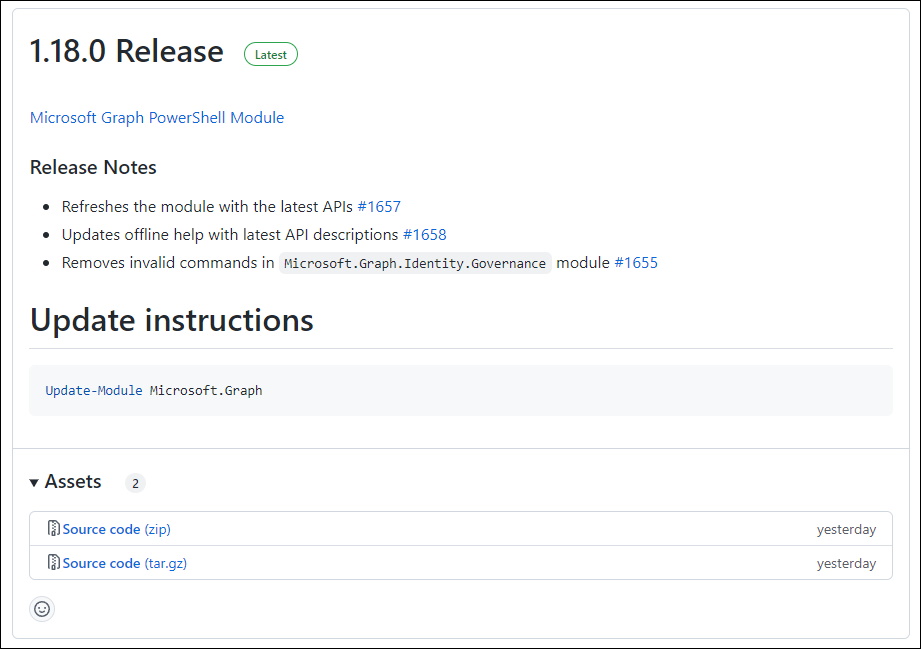Open the add reaction smiley icon
Screen dimensions: 921x649
pos(42,608)
